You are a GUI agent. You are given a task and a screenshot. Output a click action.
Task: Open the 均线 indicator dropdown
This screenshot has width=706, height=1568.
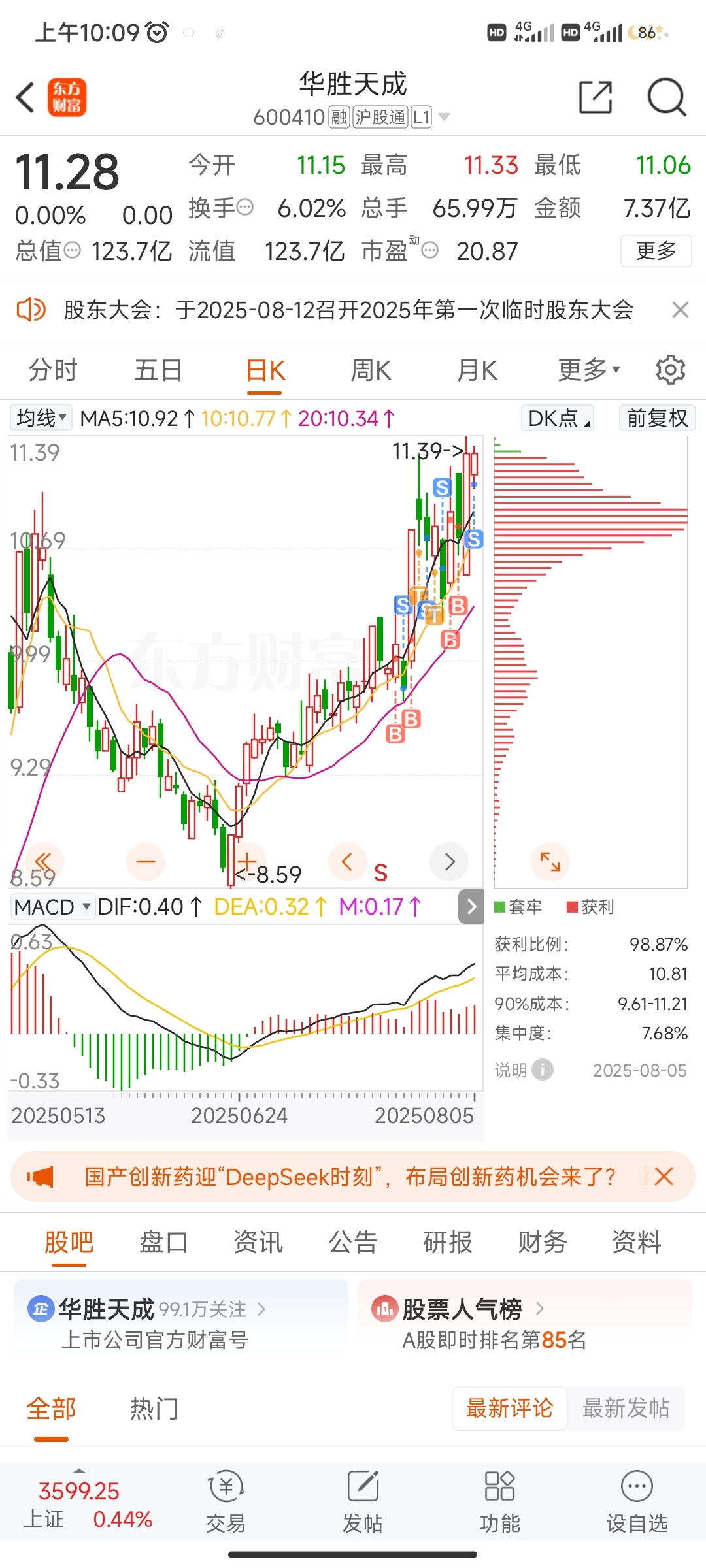click(x=41, y=418)
